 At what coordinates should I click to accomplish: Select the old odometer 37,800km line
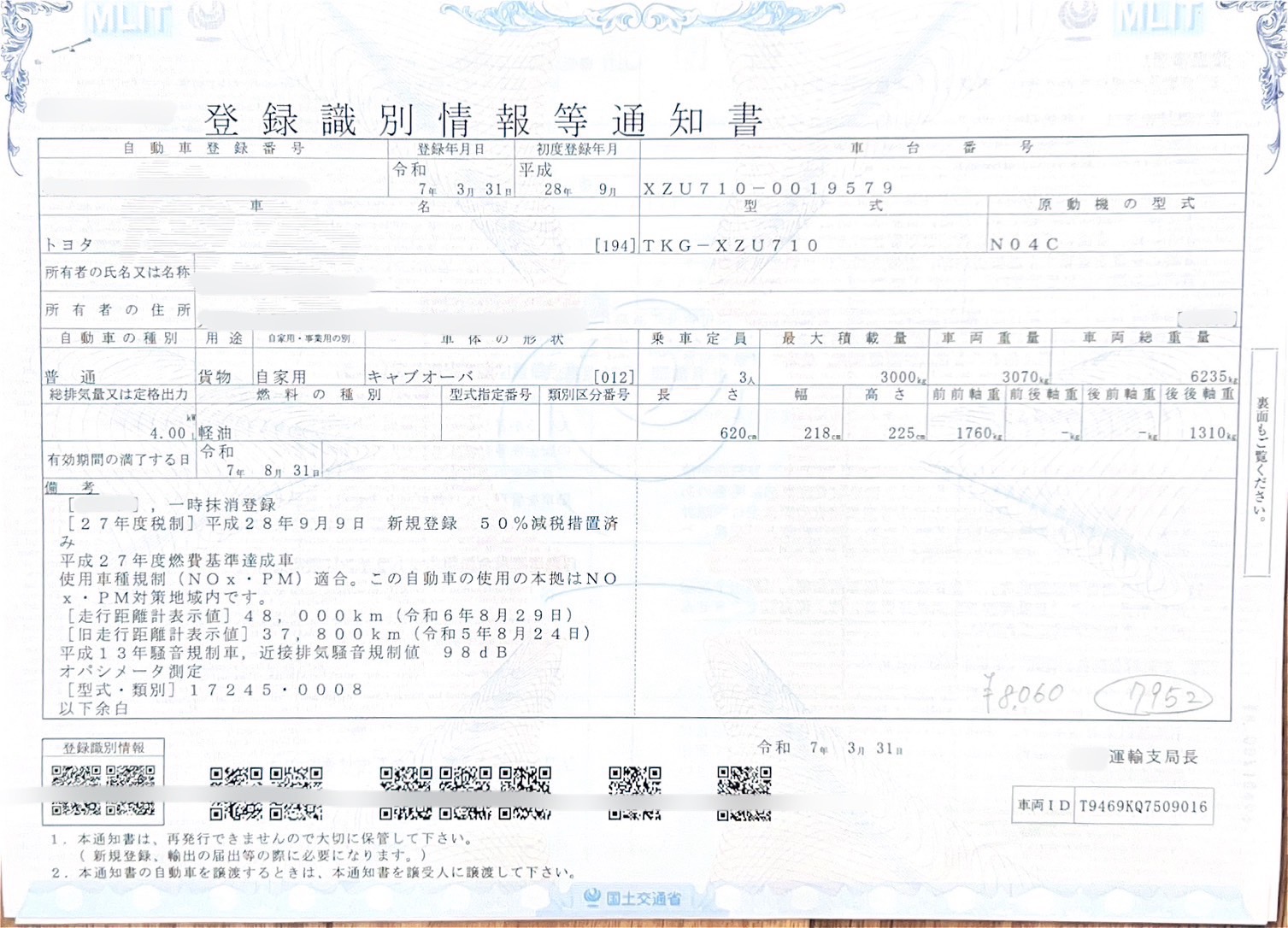(x=329, y=634)
